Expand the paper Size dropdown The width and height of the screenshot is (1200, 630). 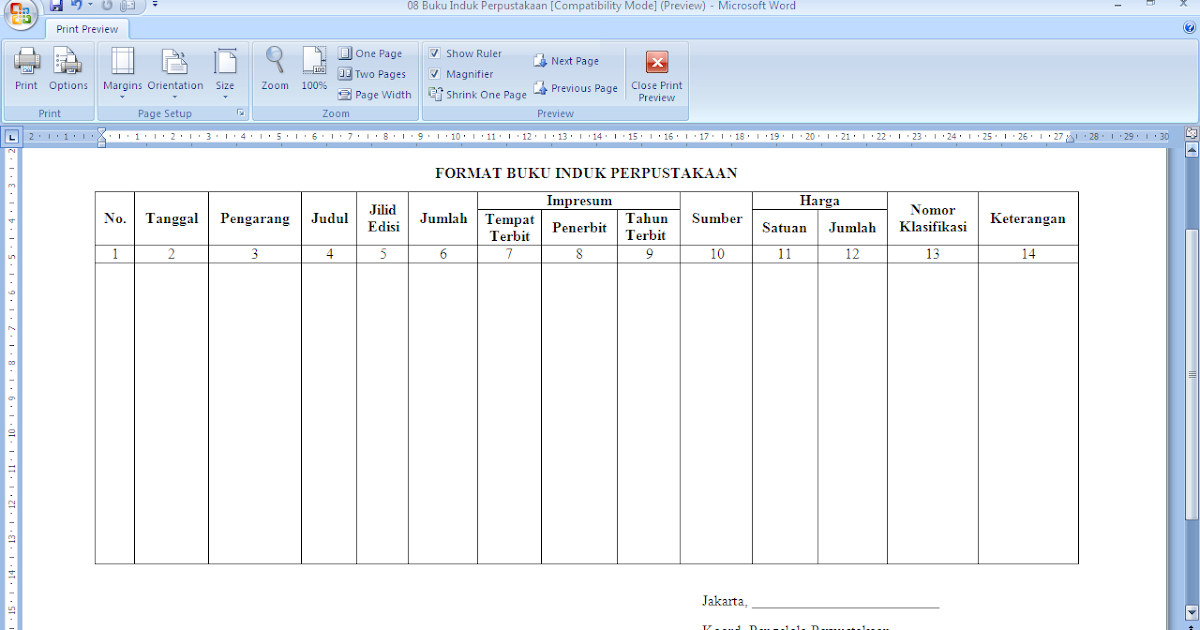225,73
